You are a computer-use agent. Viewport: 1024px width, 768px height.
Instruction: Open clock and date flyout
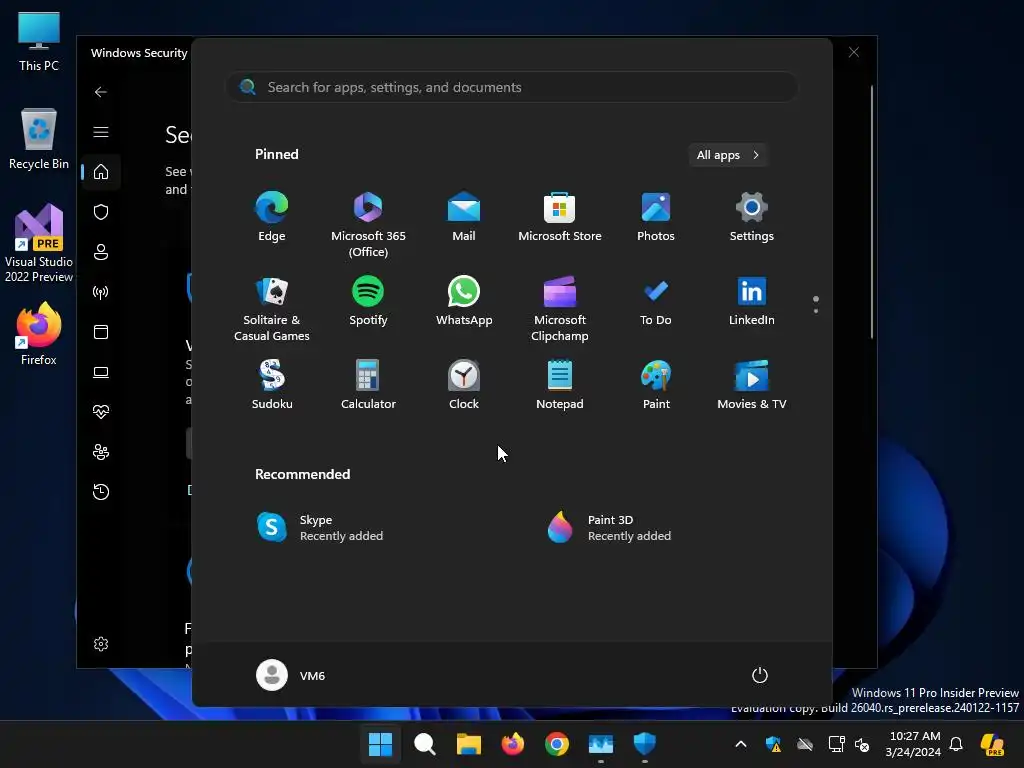point(914,744)
